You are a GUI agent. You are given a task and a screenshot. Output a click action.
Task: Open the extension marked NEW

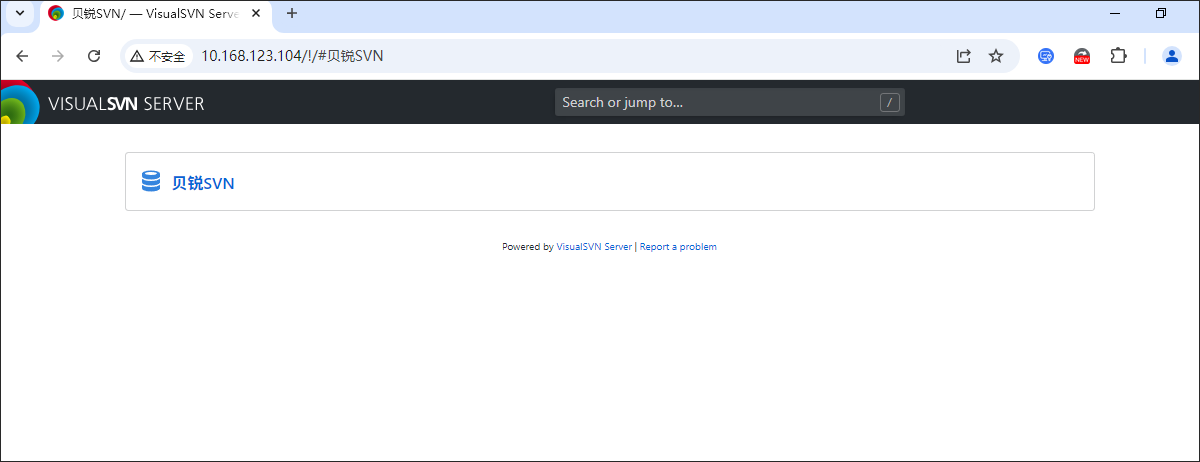pos(1082,56)
